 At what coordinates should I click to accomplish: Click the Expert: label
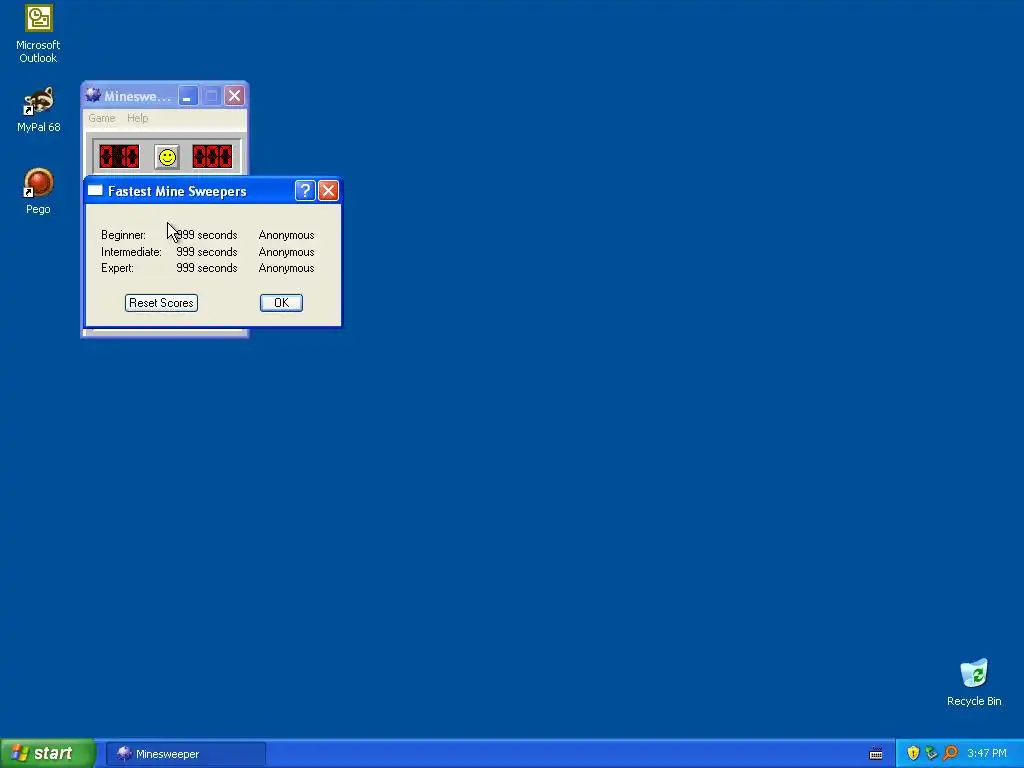[118, 268]
